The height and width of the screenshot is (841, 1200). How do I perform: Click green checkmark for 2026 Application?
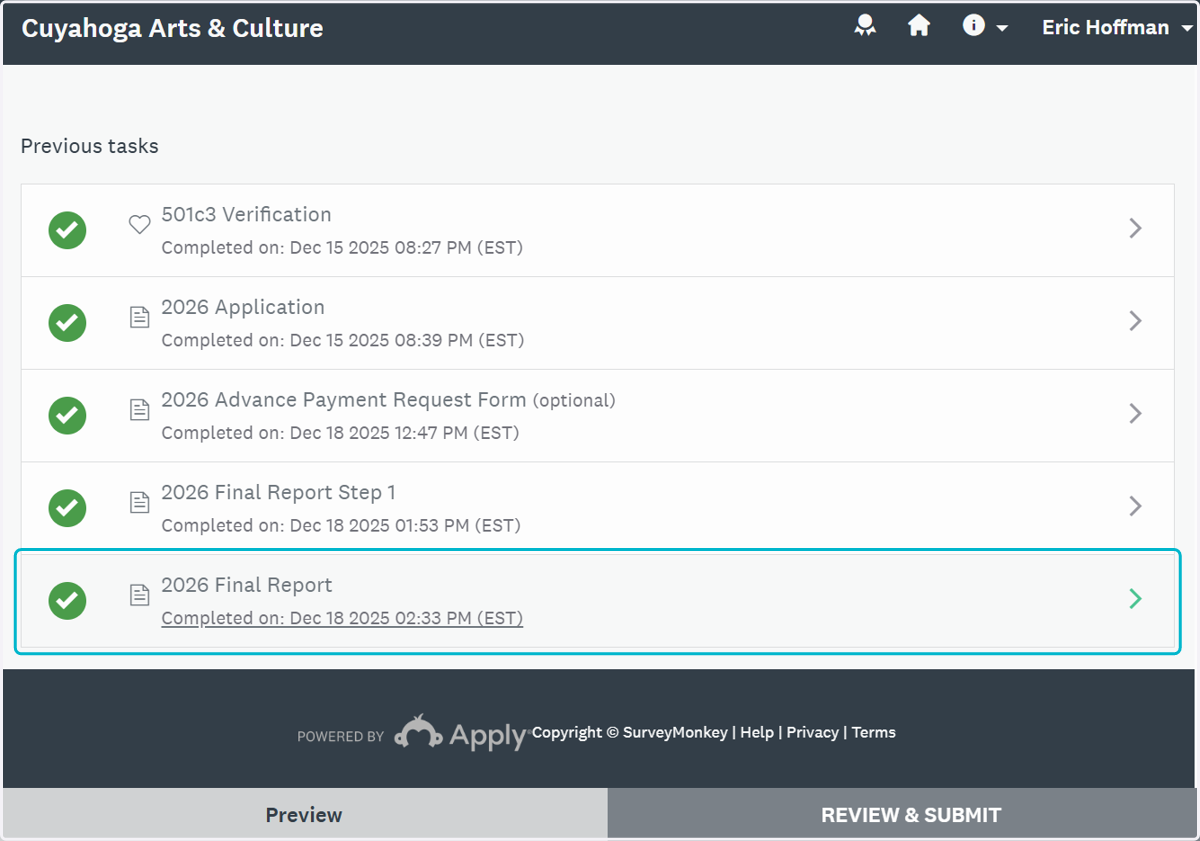coord(67,323)
